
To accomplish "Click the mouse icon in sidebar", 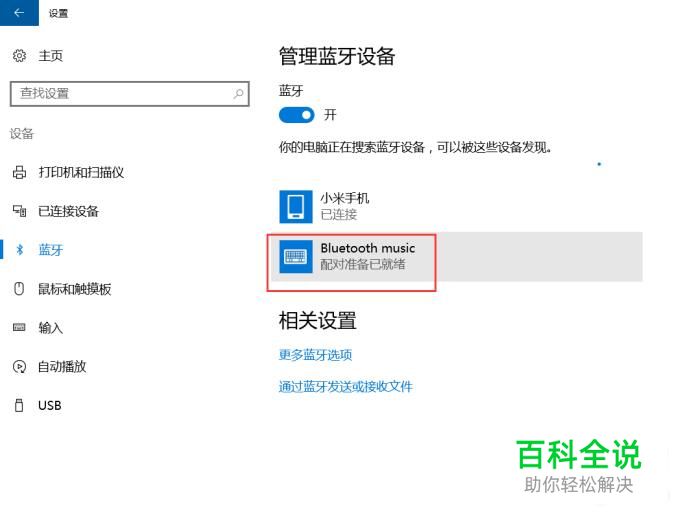I will pos(19,289).
